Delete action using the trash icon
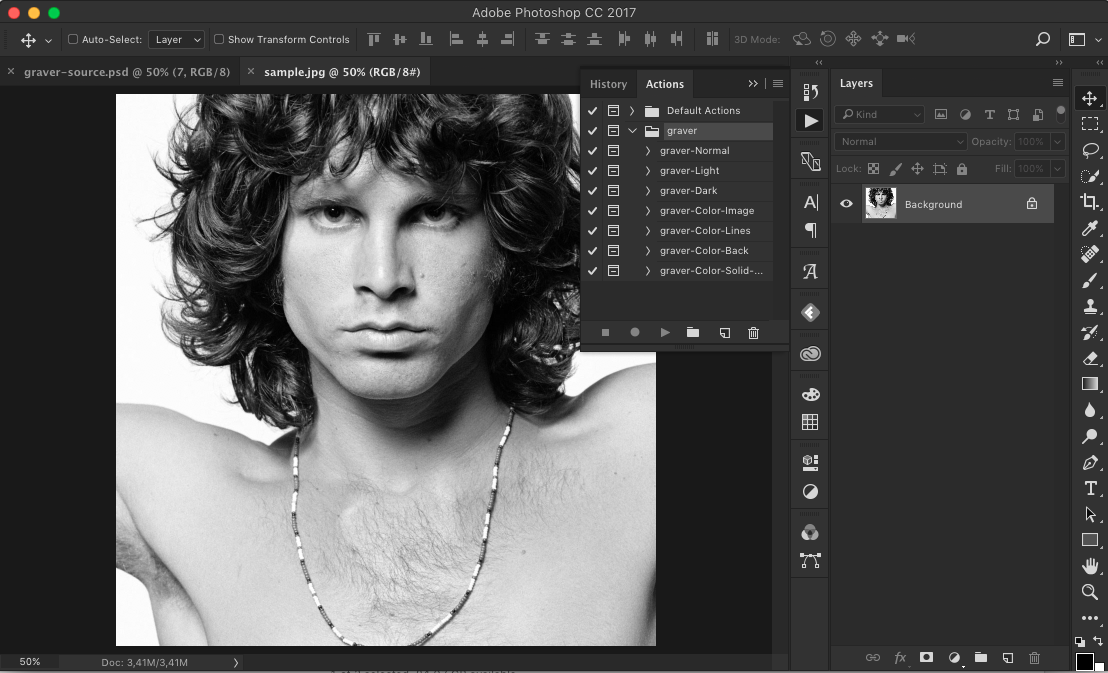 pos(754,332)
